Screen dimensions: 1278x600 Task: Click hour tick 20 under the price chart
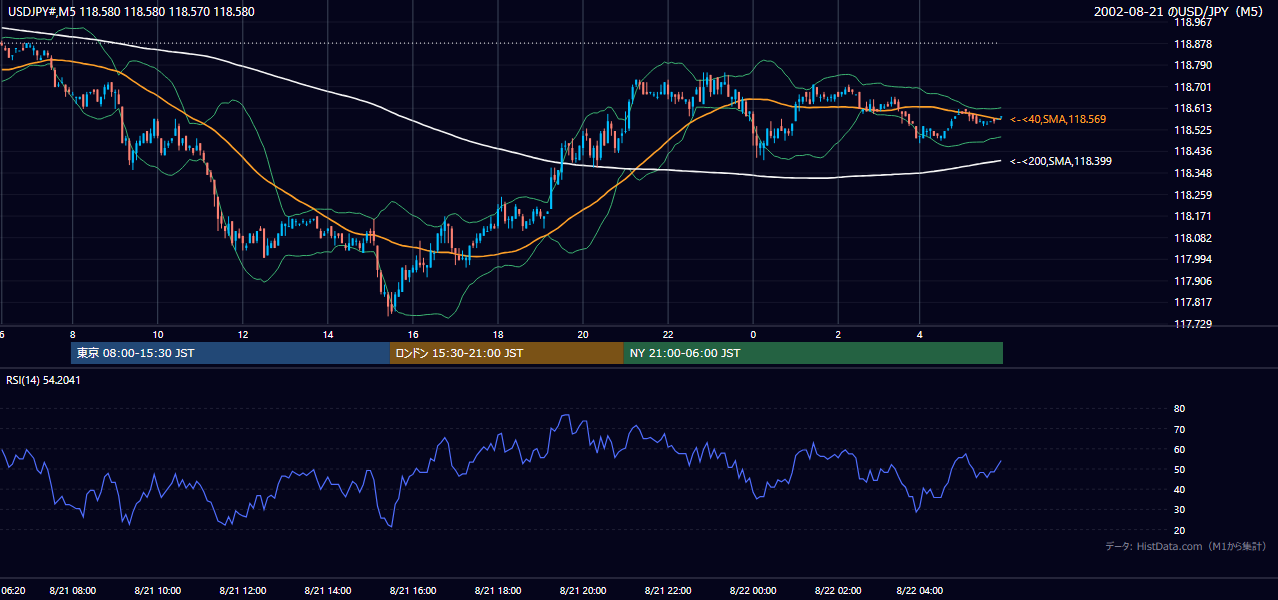(583, 334)
